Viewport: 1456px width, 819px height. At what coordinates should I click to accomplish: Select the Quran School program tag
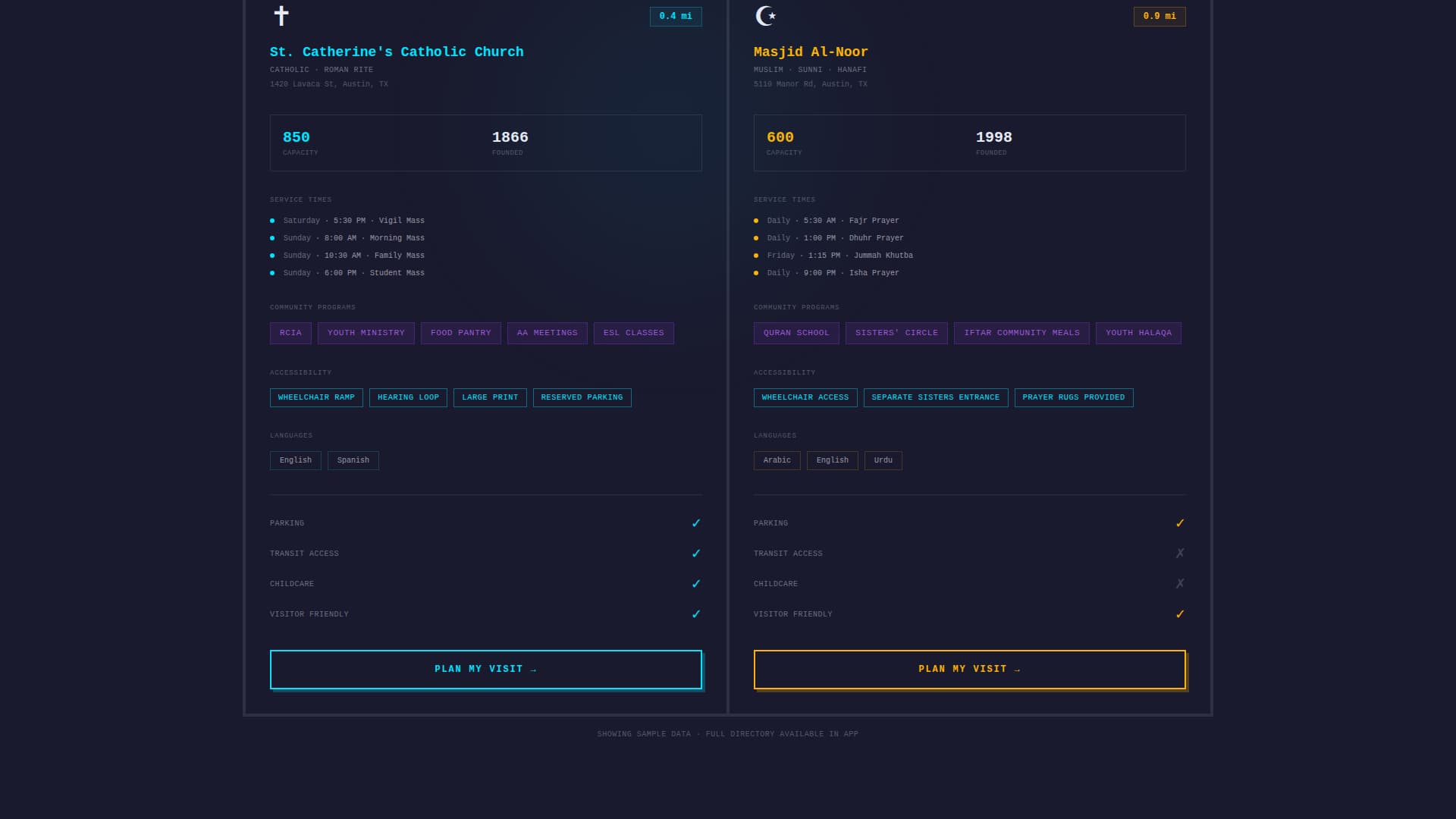(x=796, y=333)
